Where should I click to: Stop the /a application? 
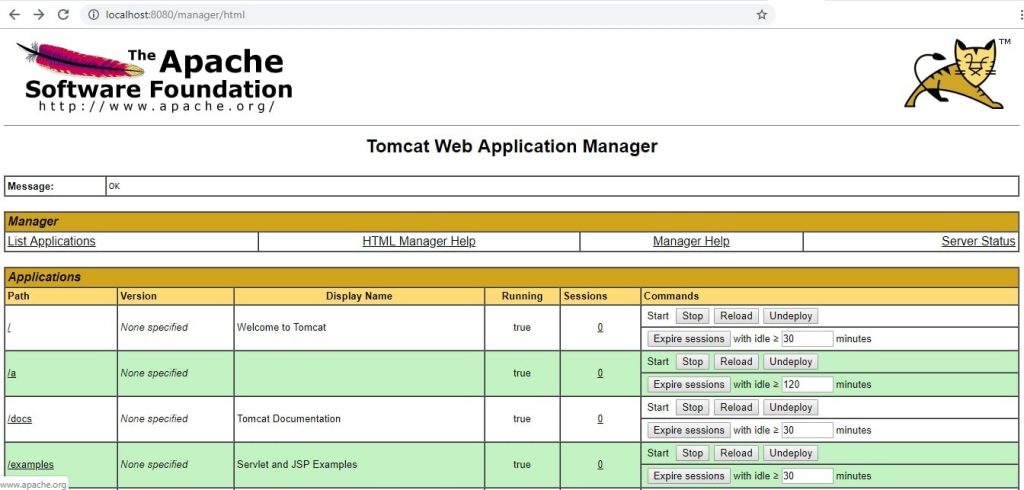click(692, 362)
